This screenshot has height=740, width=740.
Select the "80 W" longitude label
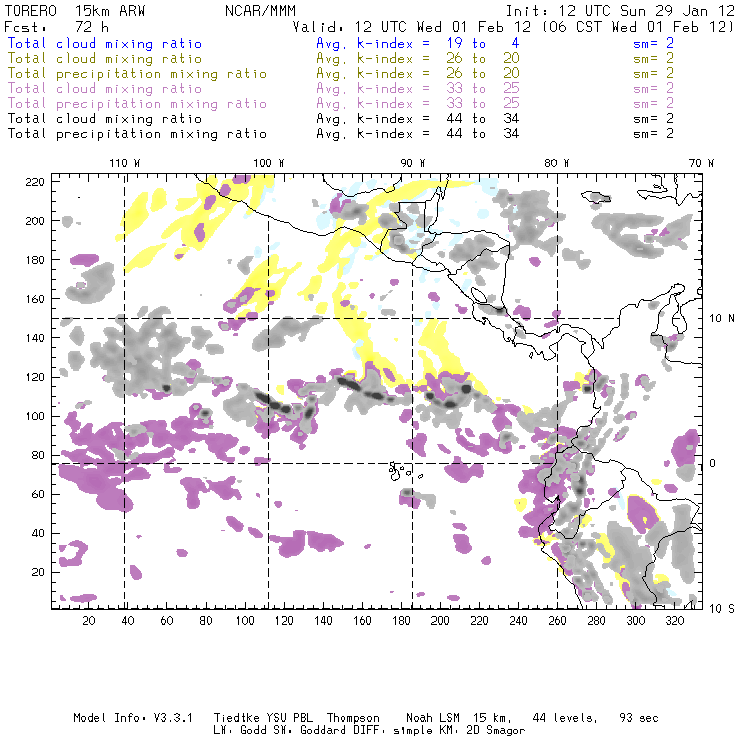coord(557,163)
